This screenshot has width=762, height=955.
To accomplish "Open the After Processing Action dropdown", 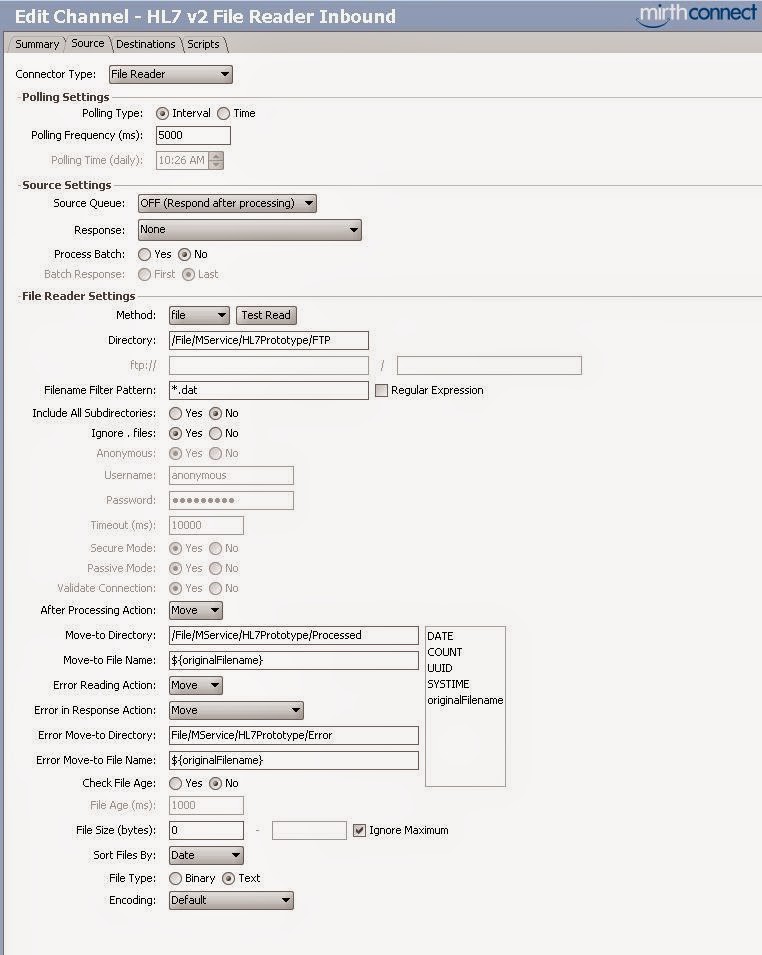I will point(195,610).
